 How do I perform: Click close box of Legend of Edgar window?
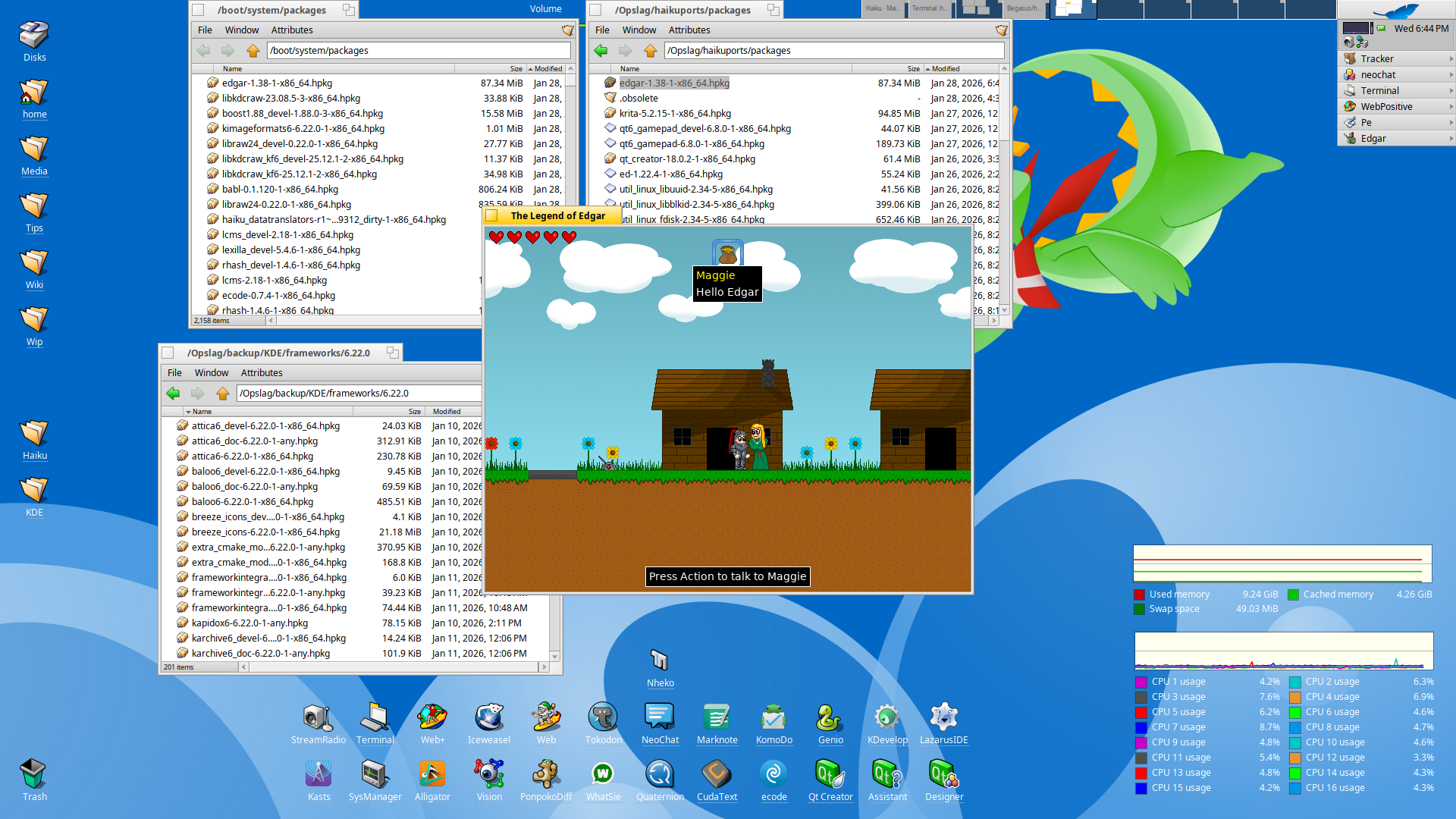[x=492, y=216]
